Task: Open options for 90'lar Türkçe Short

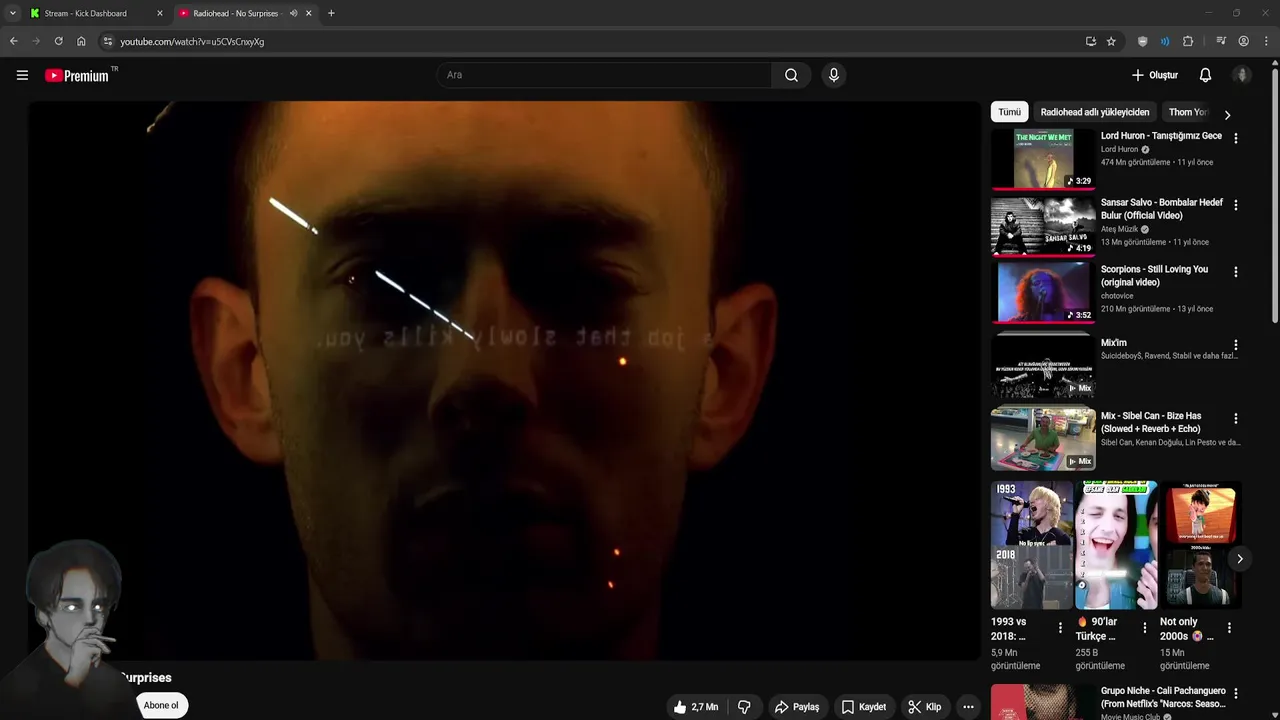Action: click(x=1145, y=628)
